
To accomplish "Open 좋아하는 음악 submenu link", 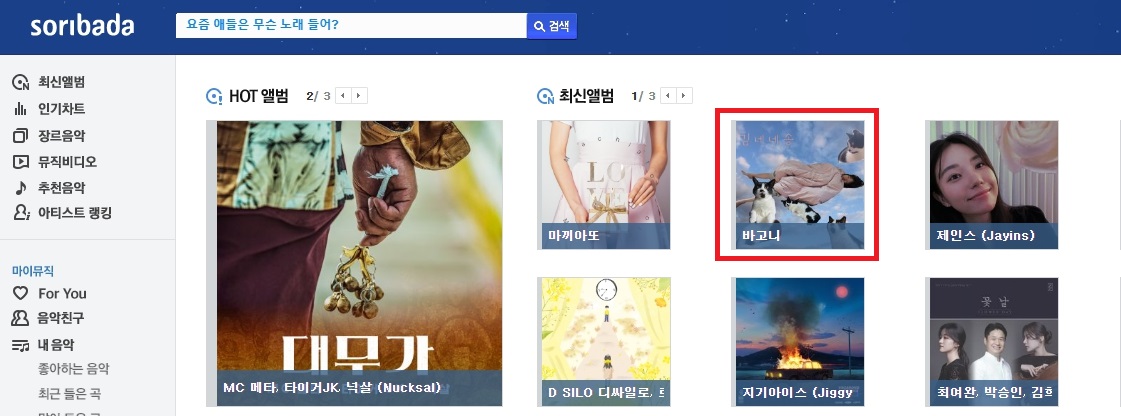I will coord(74,369).
